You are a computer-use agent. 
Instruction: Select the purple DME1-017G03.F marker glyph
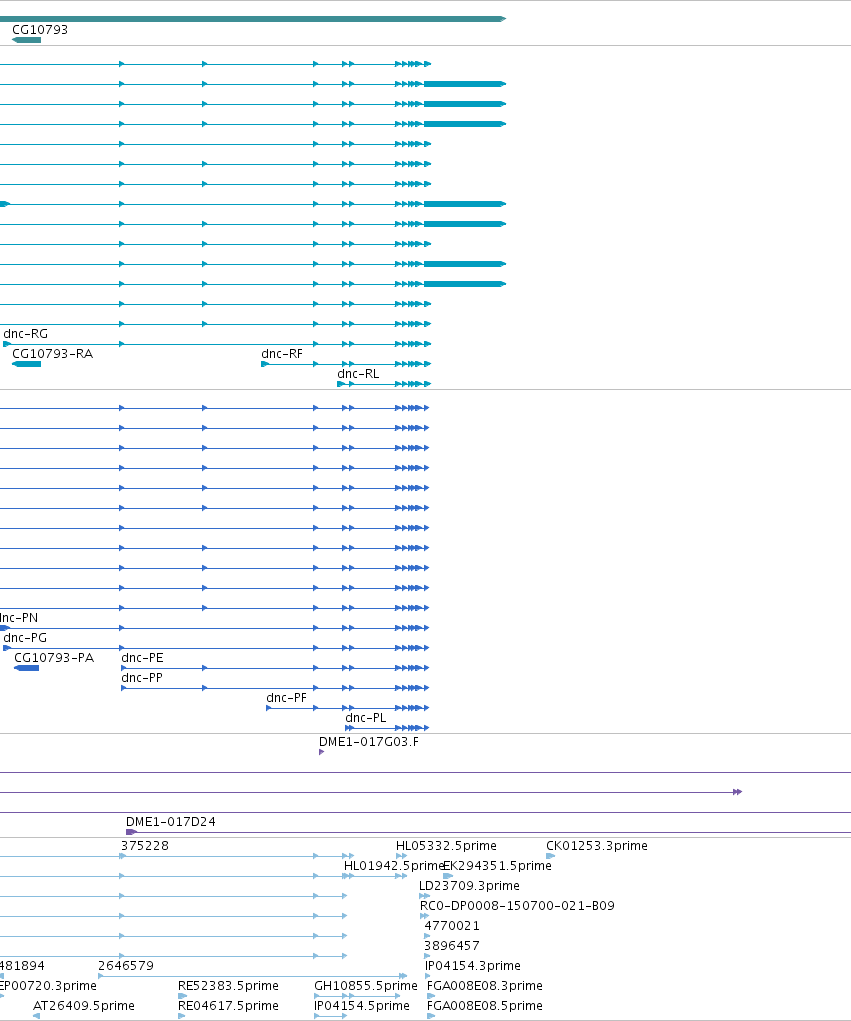pos(322,752)
